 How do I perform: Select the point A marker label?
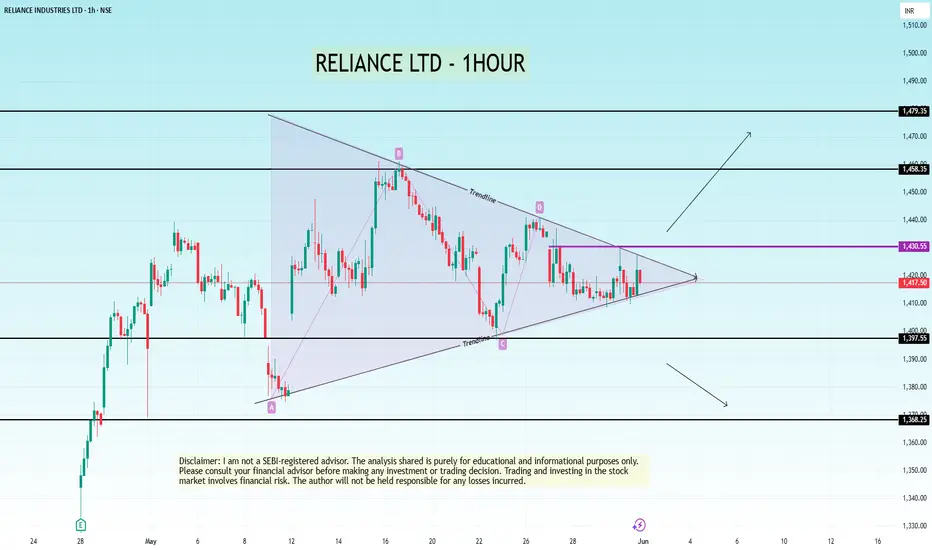272,407
